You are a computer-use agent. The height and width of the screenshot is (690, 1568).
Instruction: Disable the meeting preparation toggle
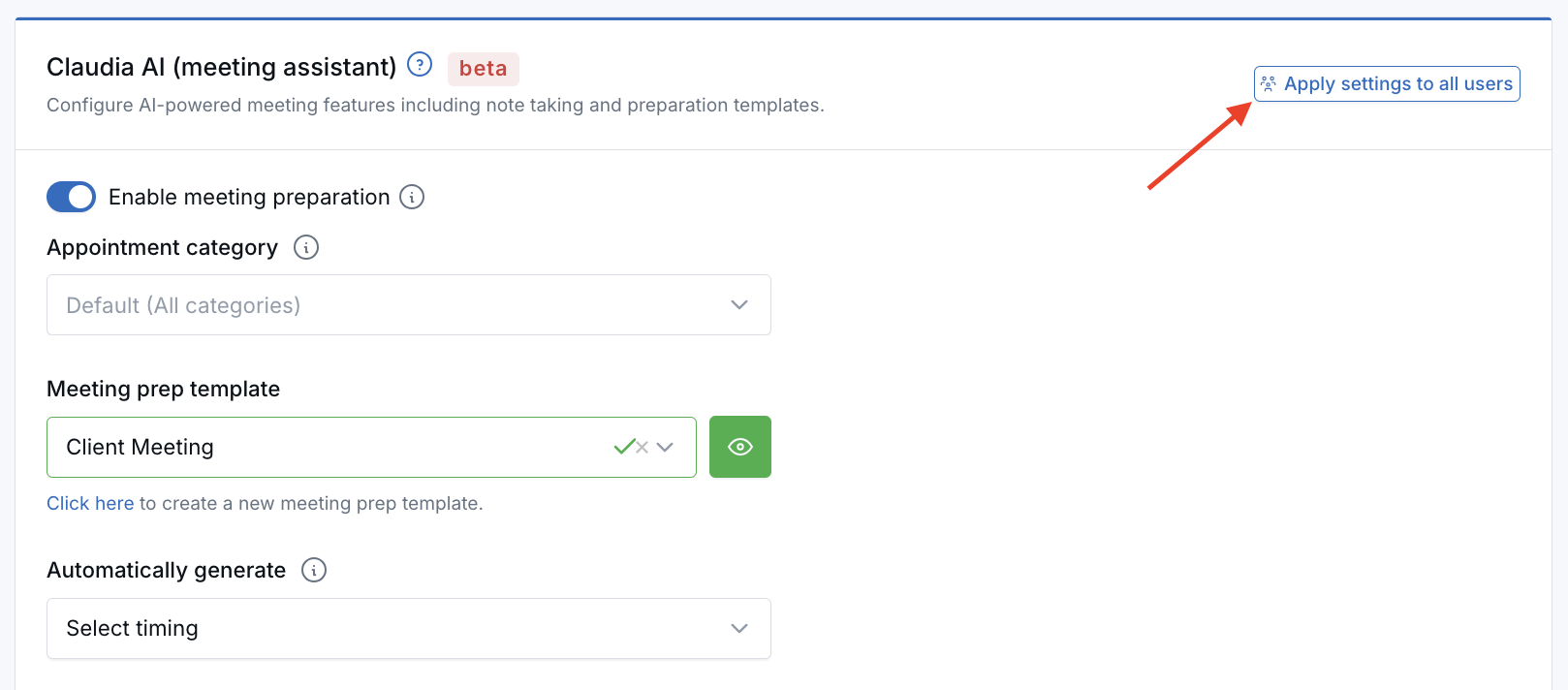click(x=71, y=197)
